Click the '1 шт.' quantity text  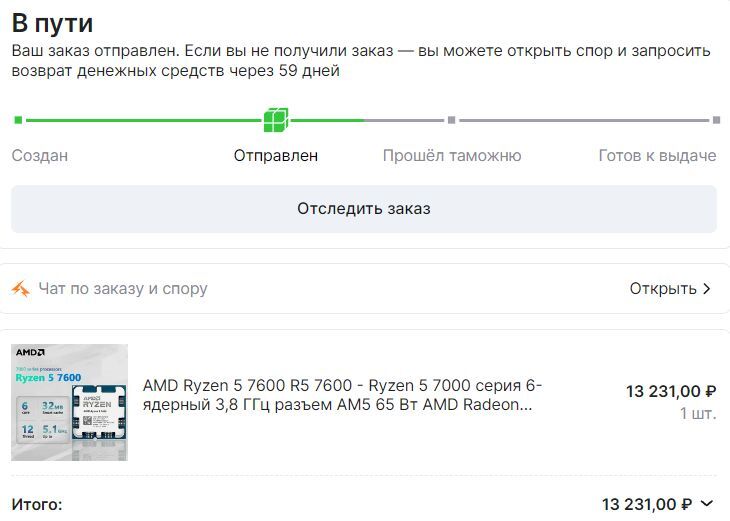(x=698, y=413)
